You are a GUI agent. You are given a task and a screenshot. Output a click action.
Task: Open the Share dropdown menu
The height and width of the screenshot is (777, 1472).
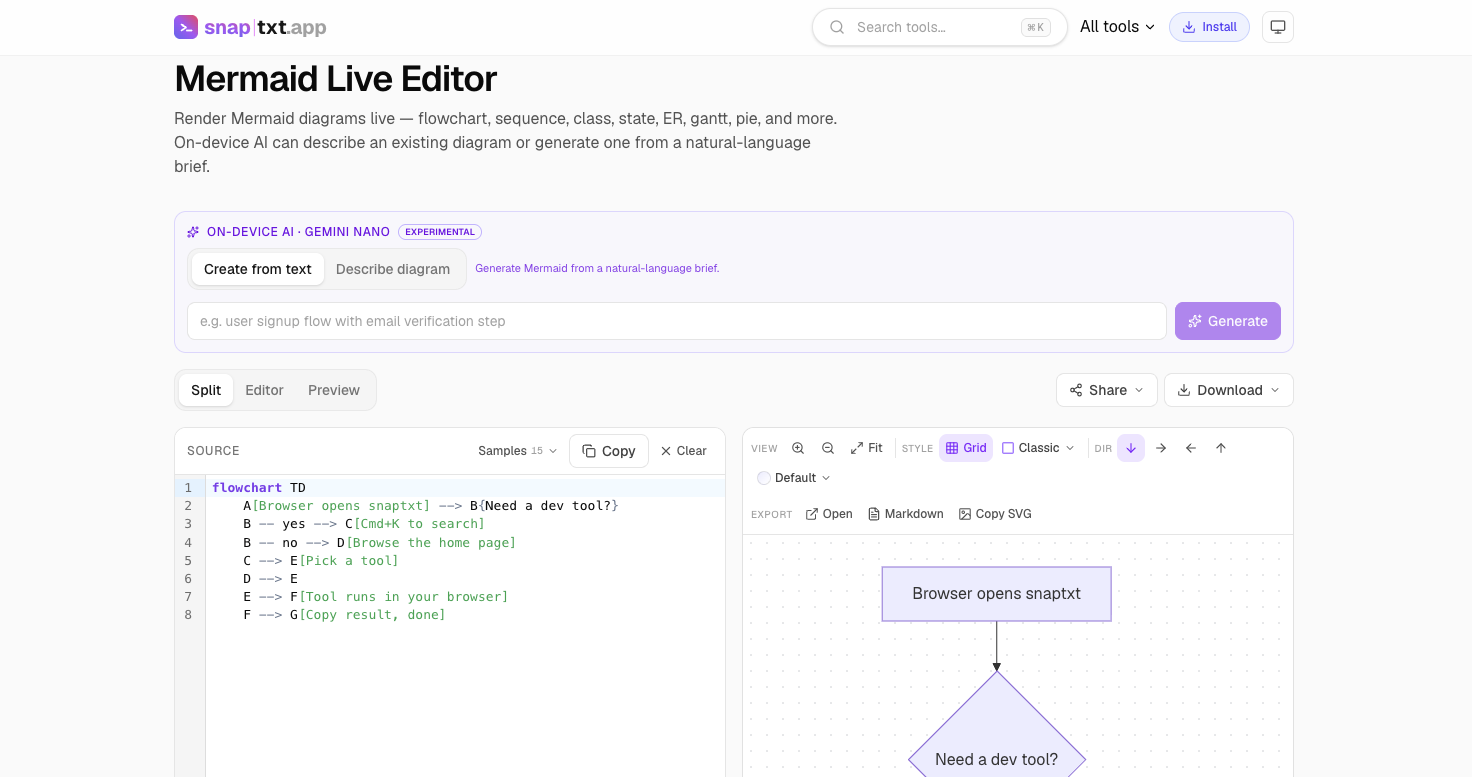pyautogui.click(x=1107, y=390)
